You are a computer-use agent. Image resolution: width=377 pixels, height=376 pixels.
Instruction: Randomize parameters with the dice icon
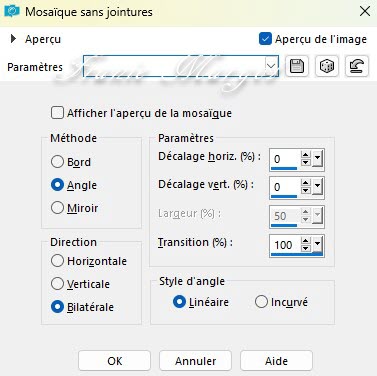coord(327,66)
